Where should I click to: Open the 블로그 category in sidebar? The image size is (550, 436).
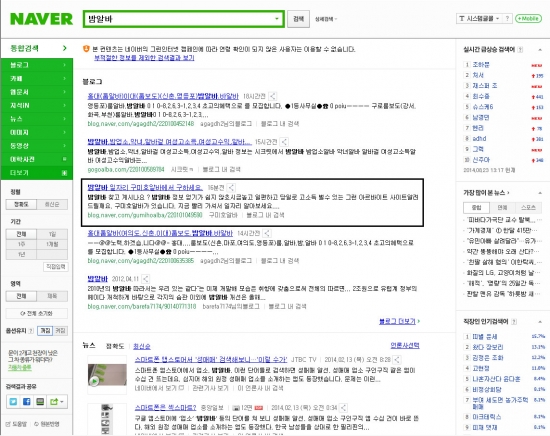(x=37, y=65)
